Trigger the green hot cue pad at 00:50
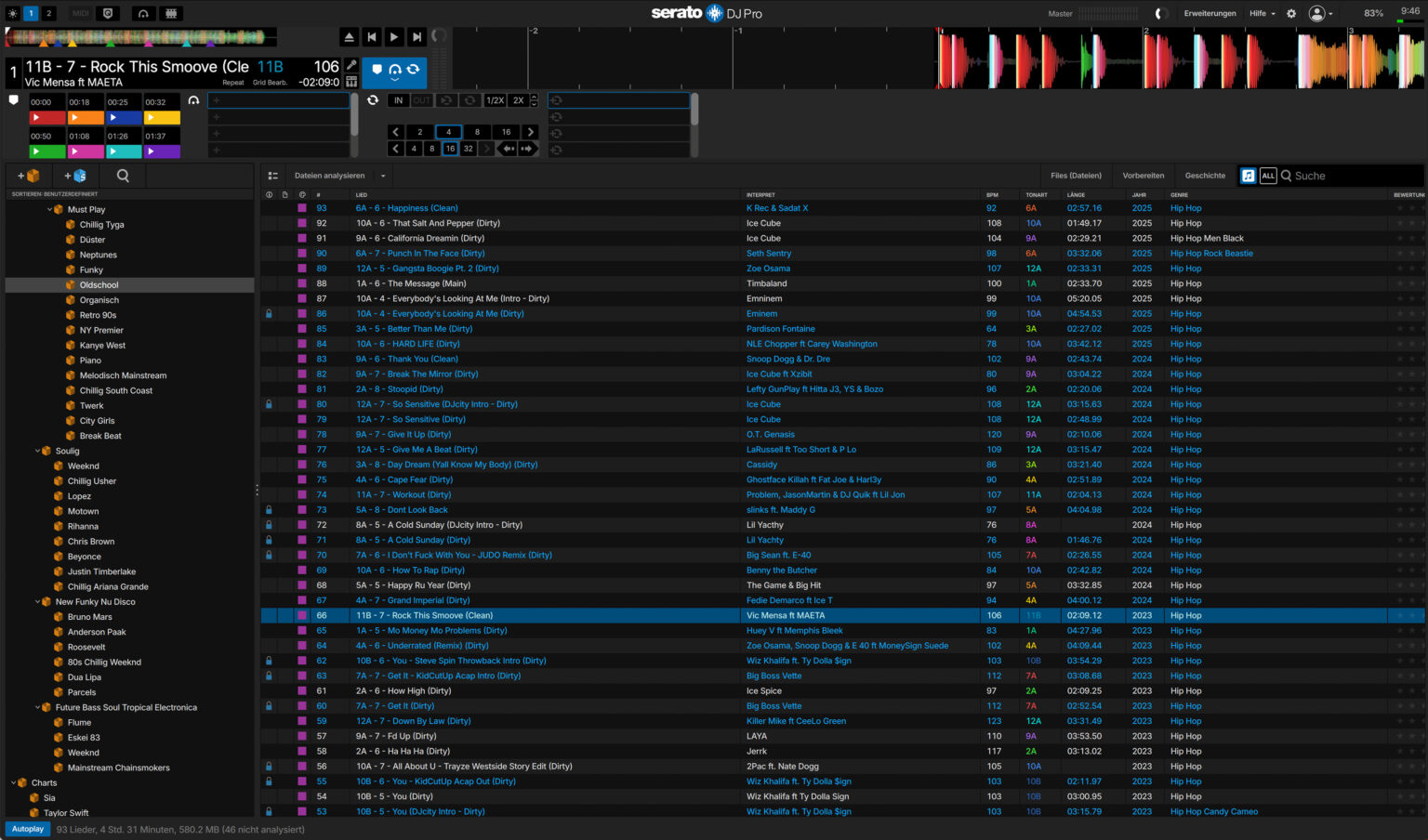This screenshot has height=840, width=1428. 46,151
